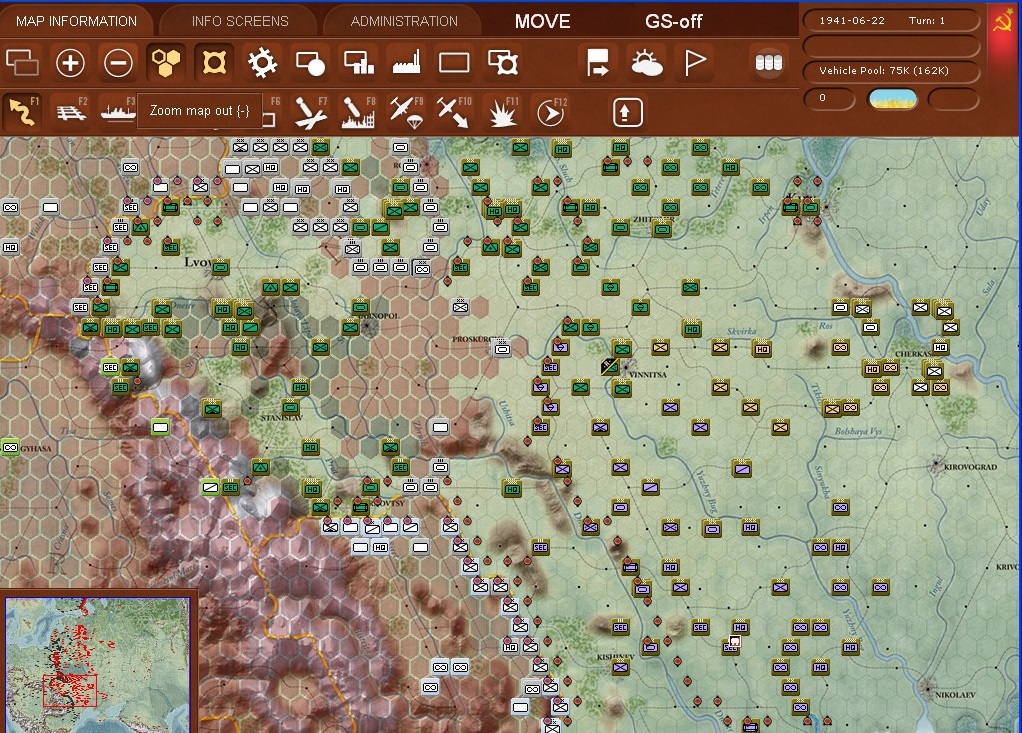Viewport: 1022px width, 733px height.
Task: Click the MOVE mode label
Action: pyautogui.click(x=542, y=22)
